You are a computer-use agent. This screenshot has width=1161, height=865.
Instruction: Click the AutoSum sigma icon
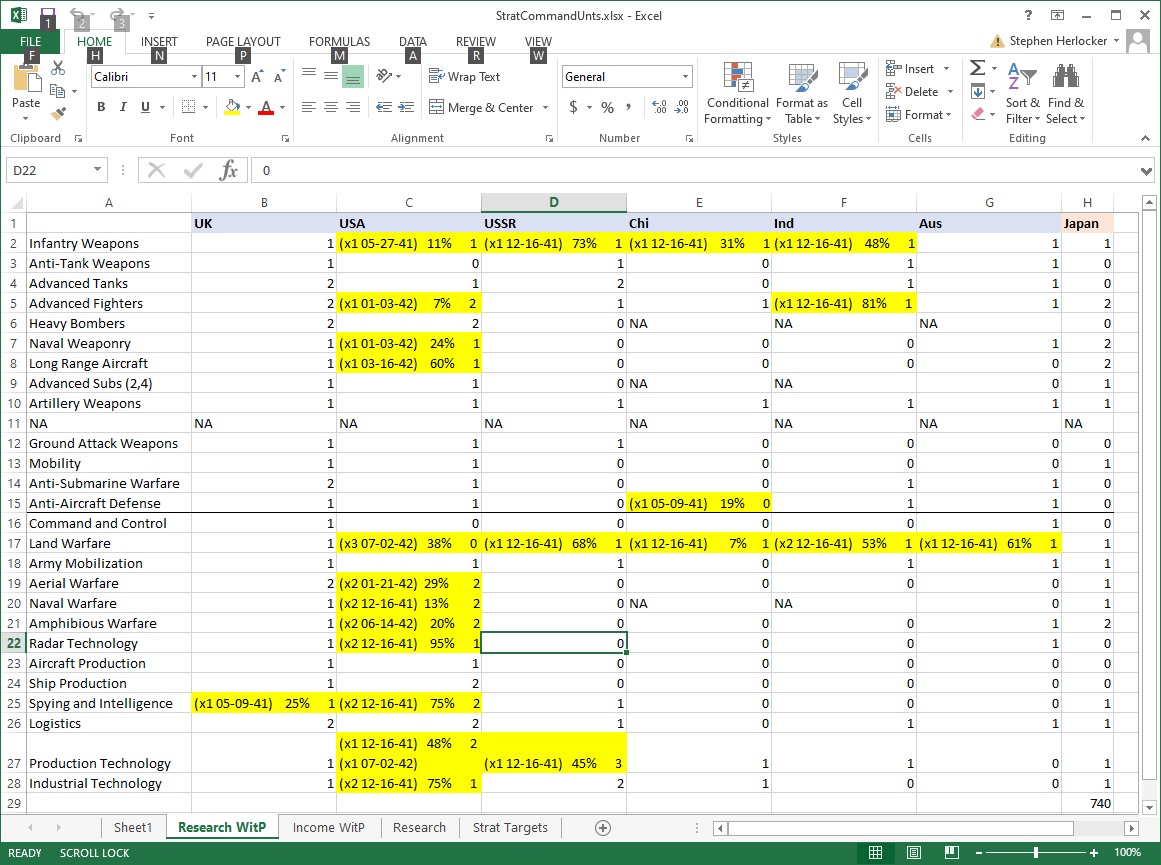pos(977,68)
